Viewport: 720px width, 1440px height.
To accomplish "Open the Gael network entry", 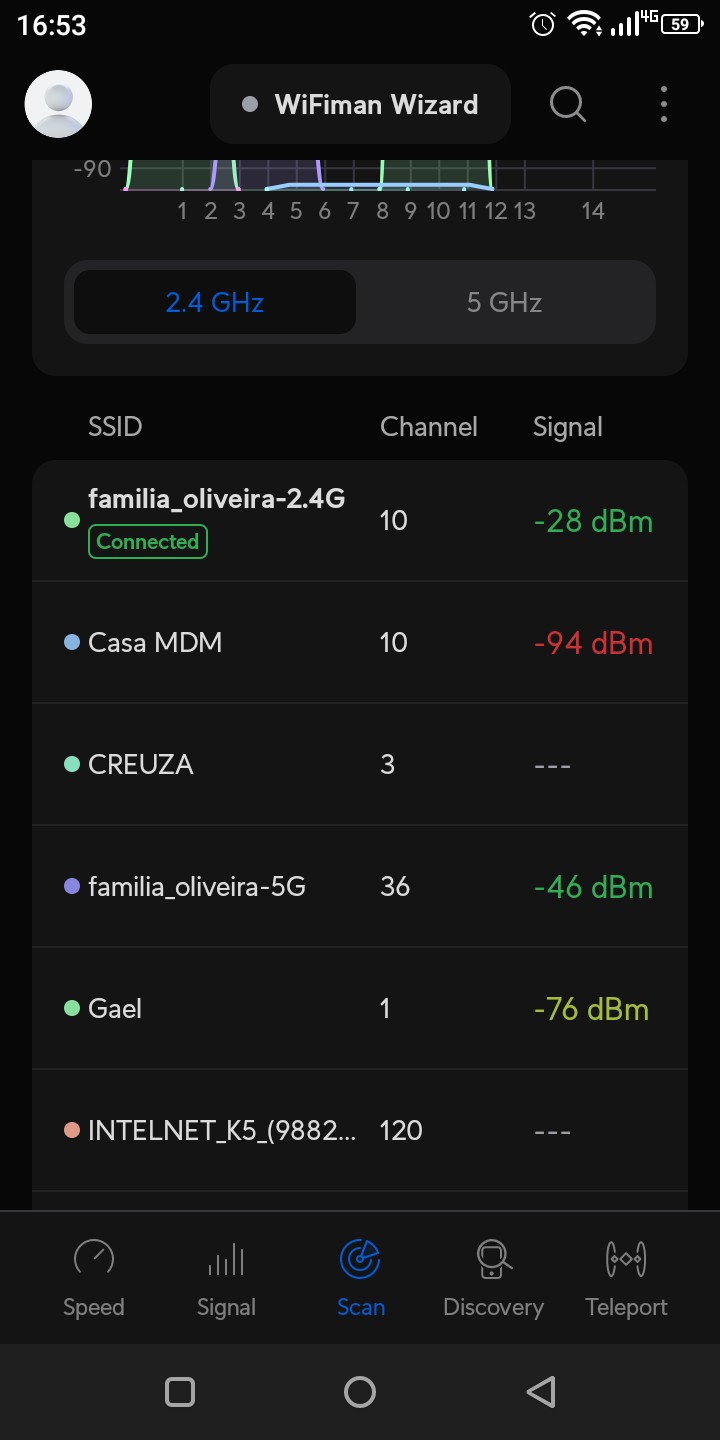I will tap(360, 1008).
